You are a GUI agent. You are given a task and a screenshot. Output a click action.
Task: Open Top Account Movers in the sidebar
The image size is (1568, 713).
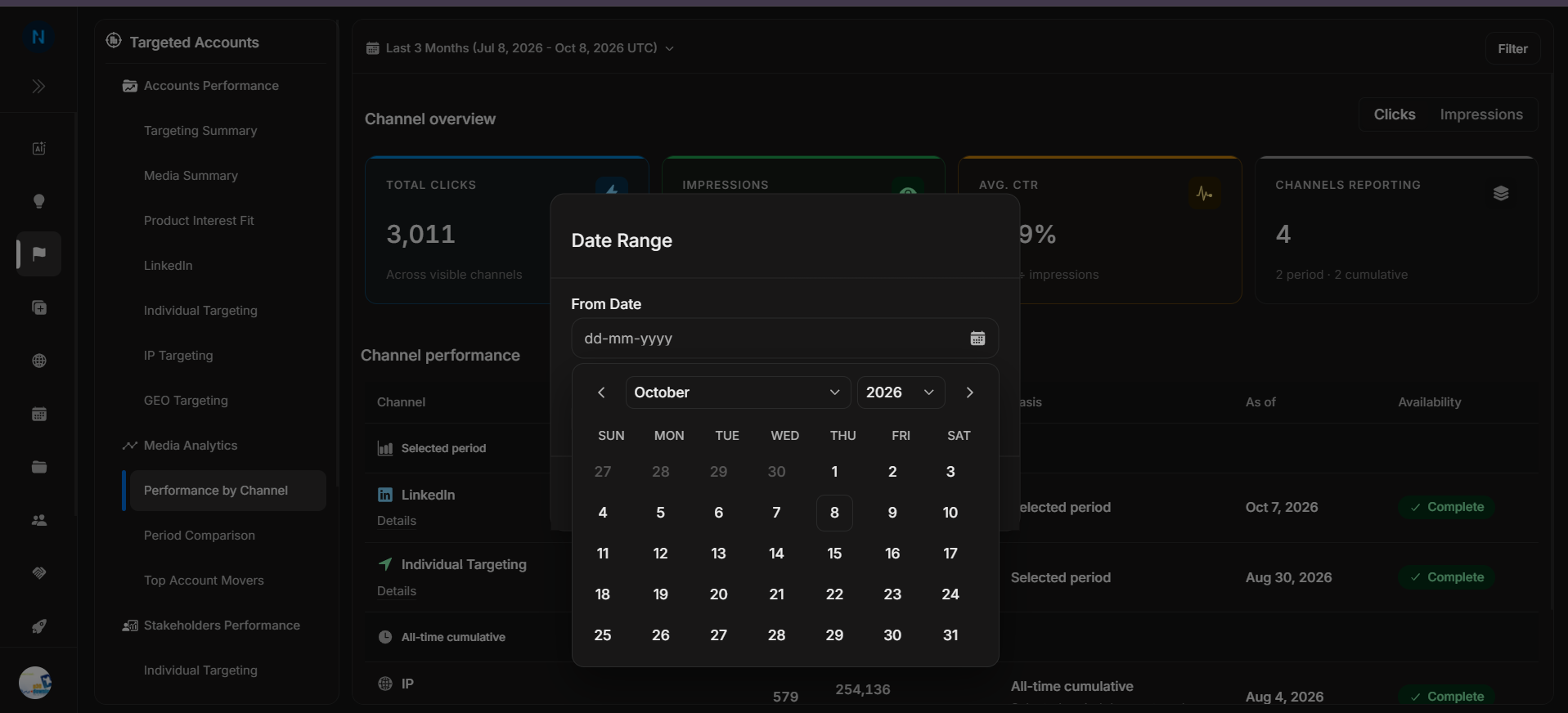tap(204, 581)
